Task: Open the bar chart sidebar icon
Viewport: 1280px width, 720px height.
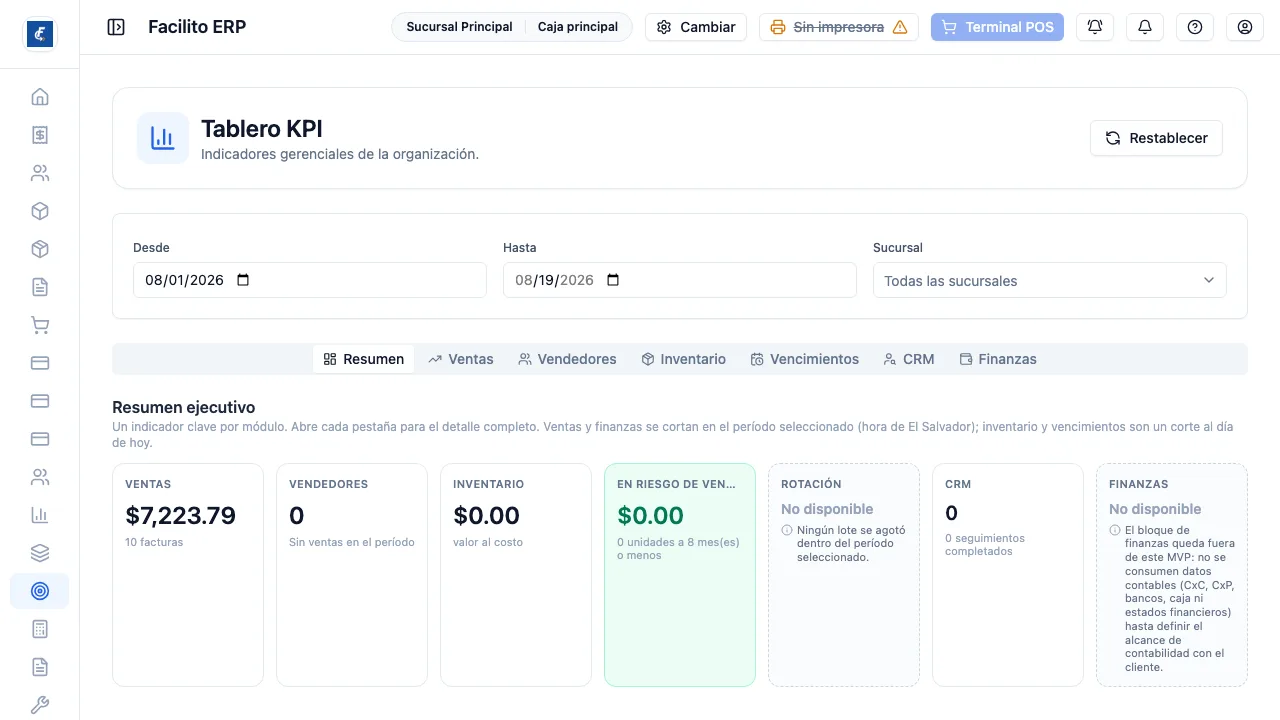Action: [40, 515]
